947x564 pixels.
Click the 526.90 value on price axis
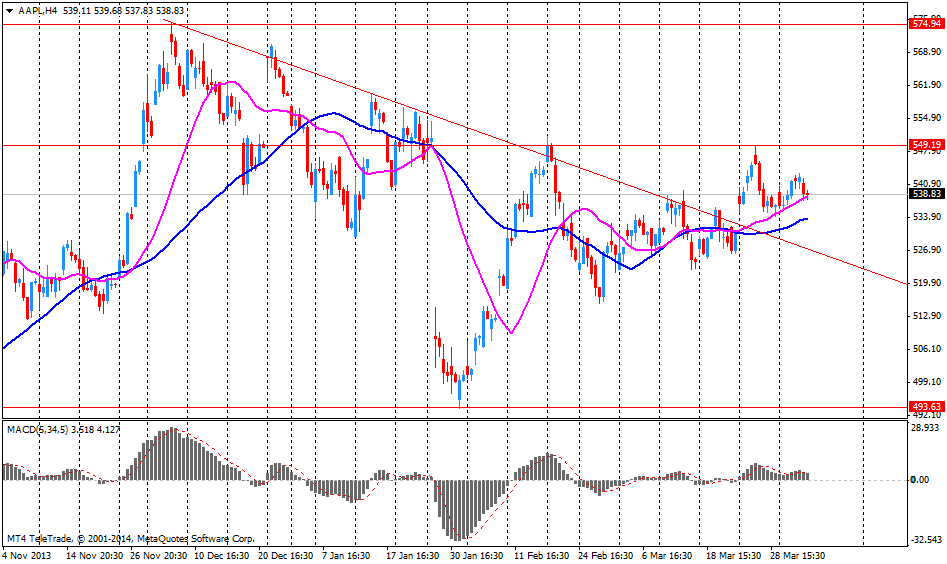click(927, 250)
